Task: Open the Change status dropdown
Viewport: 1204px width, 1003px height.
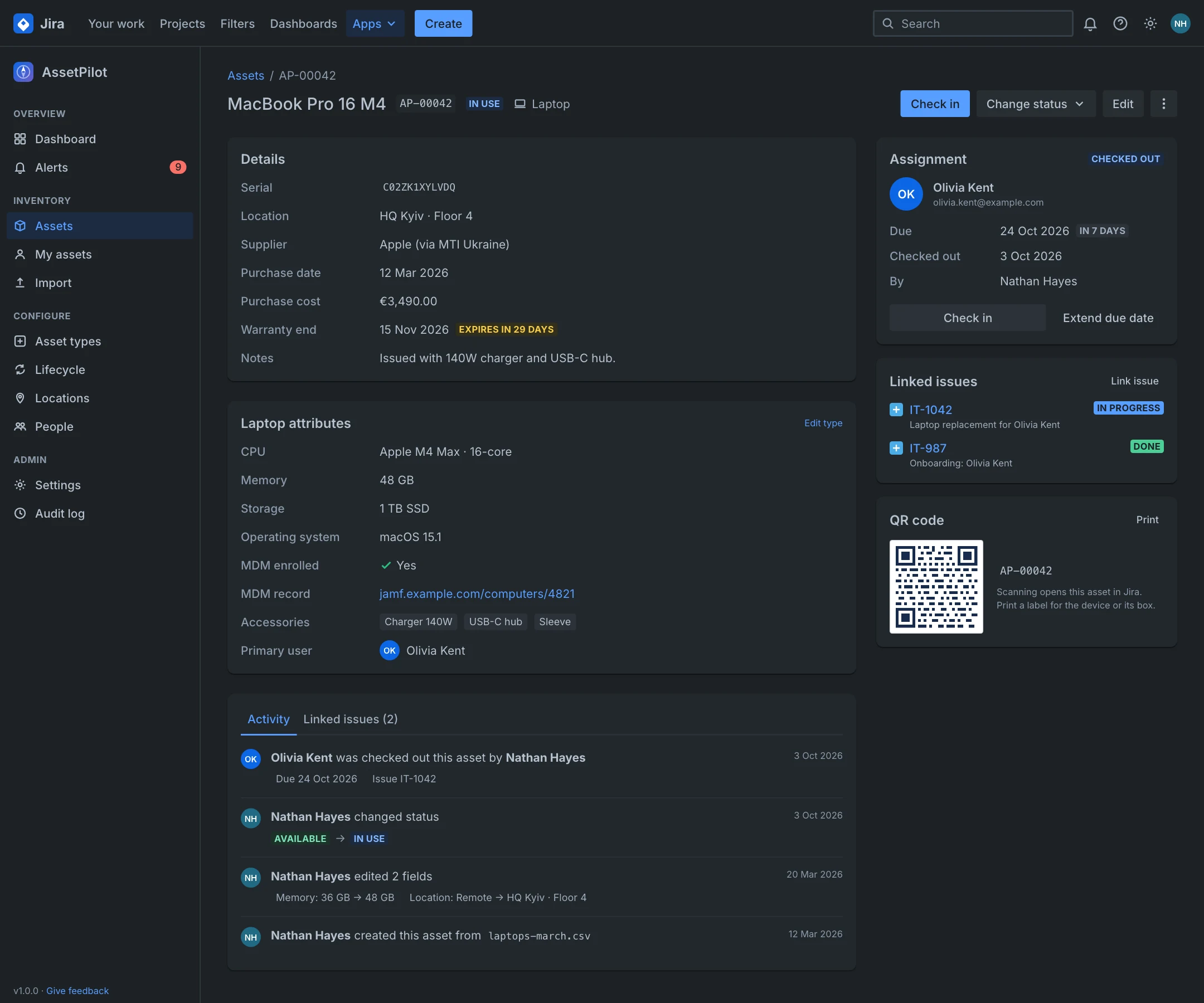Action: (1036, 104)
